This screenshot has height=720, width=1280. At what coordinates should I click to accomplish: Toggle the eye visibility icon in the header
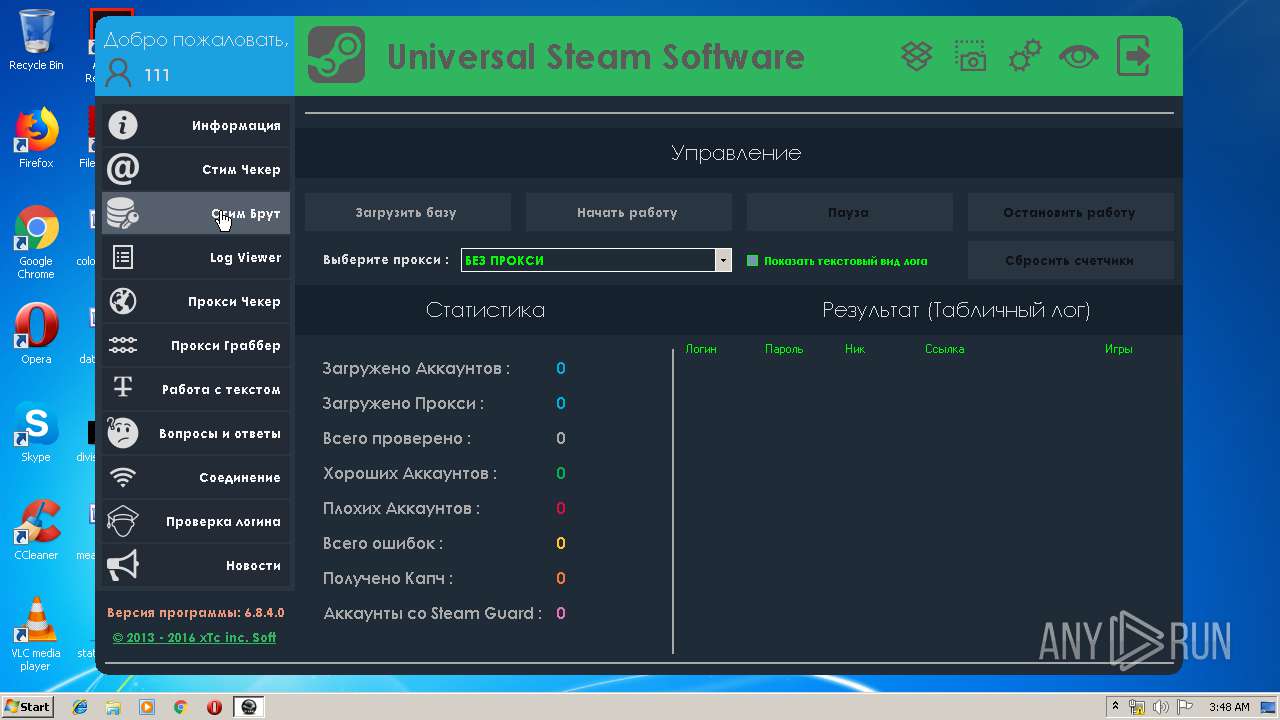[x=1079, y=56]
